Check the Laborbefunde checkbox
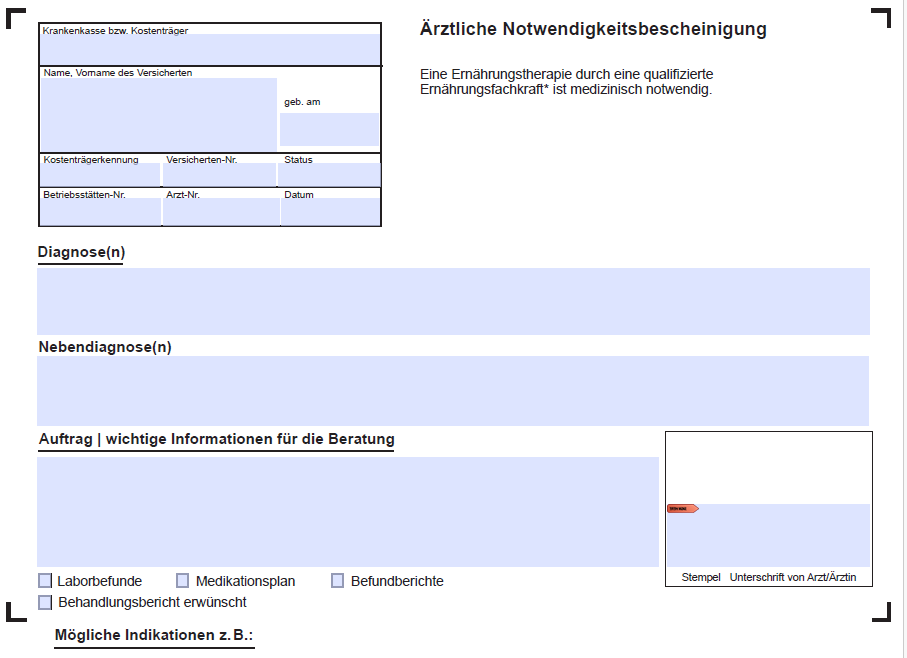 (x=45, y=581)
